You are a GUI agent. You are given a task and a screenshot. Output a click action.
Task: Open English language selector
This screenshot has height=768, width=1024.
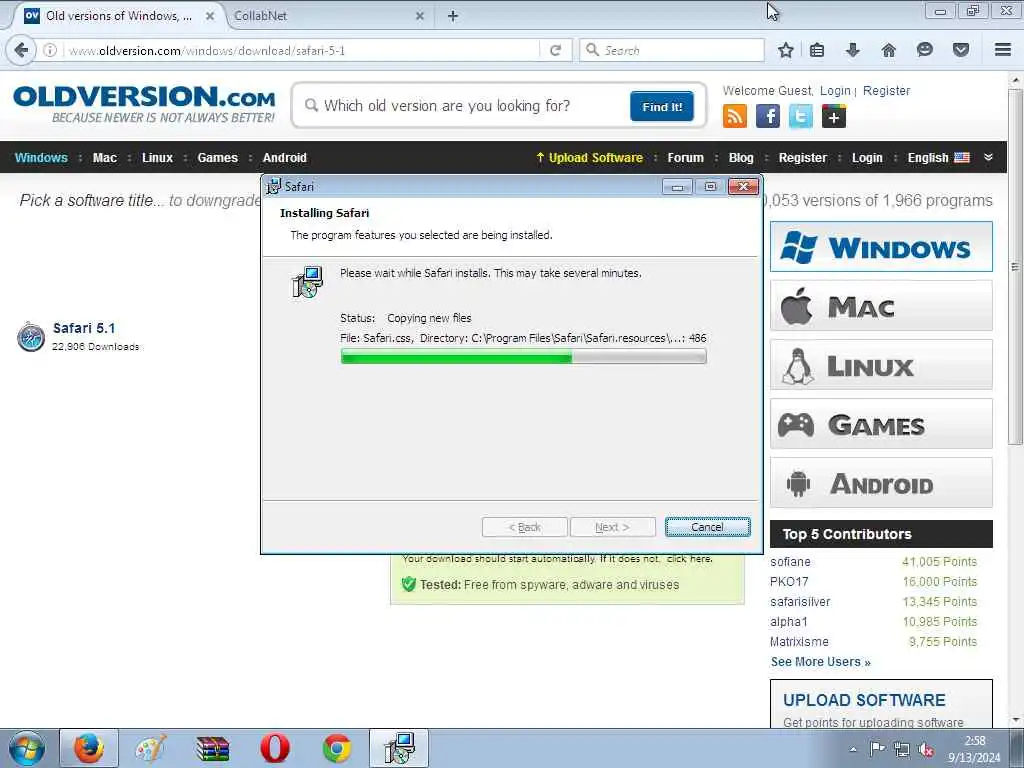pos(938,157)
